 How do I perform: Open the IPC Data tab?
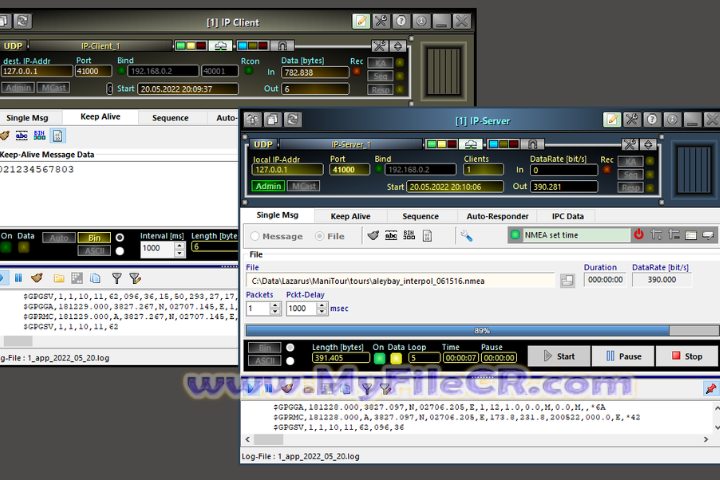coord(568,216)
